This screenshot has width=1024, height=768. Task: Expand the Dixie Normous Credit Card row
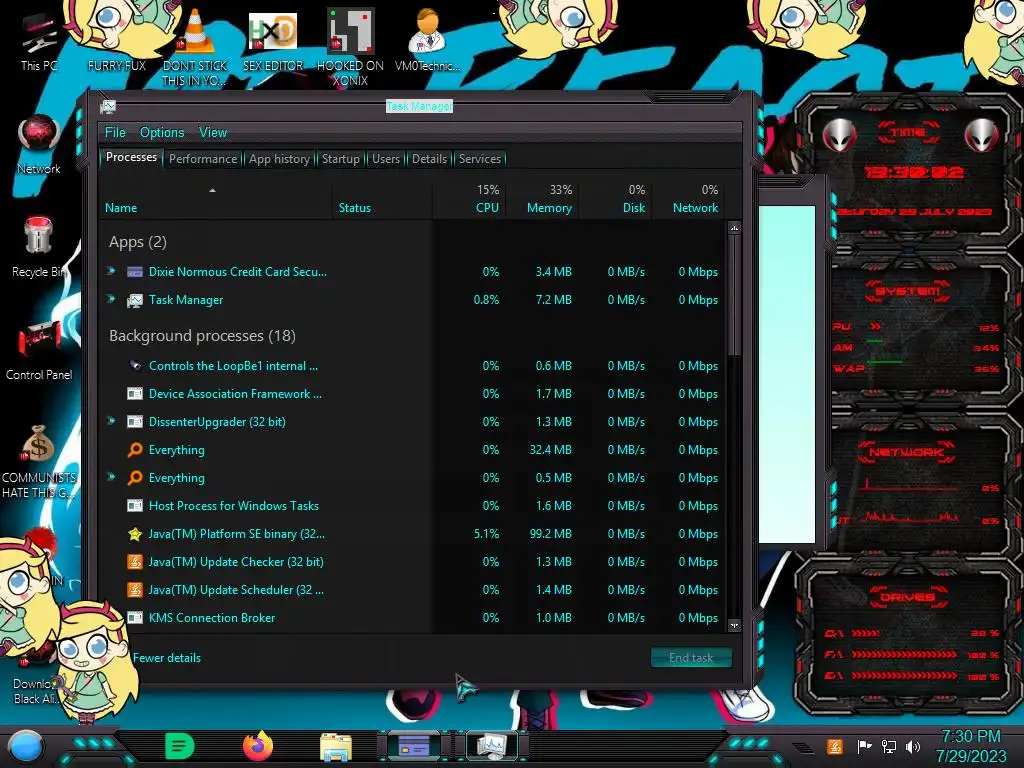pyautogui.click(x=112, y=271)
